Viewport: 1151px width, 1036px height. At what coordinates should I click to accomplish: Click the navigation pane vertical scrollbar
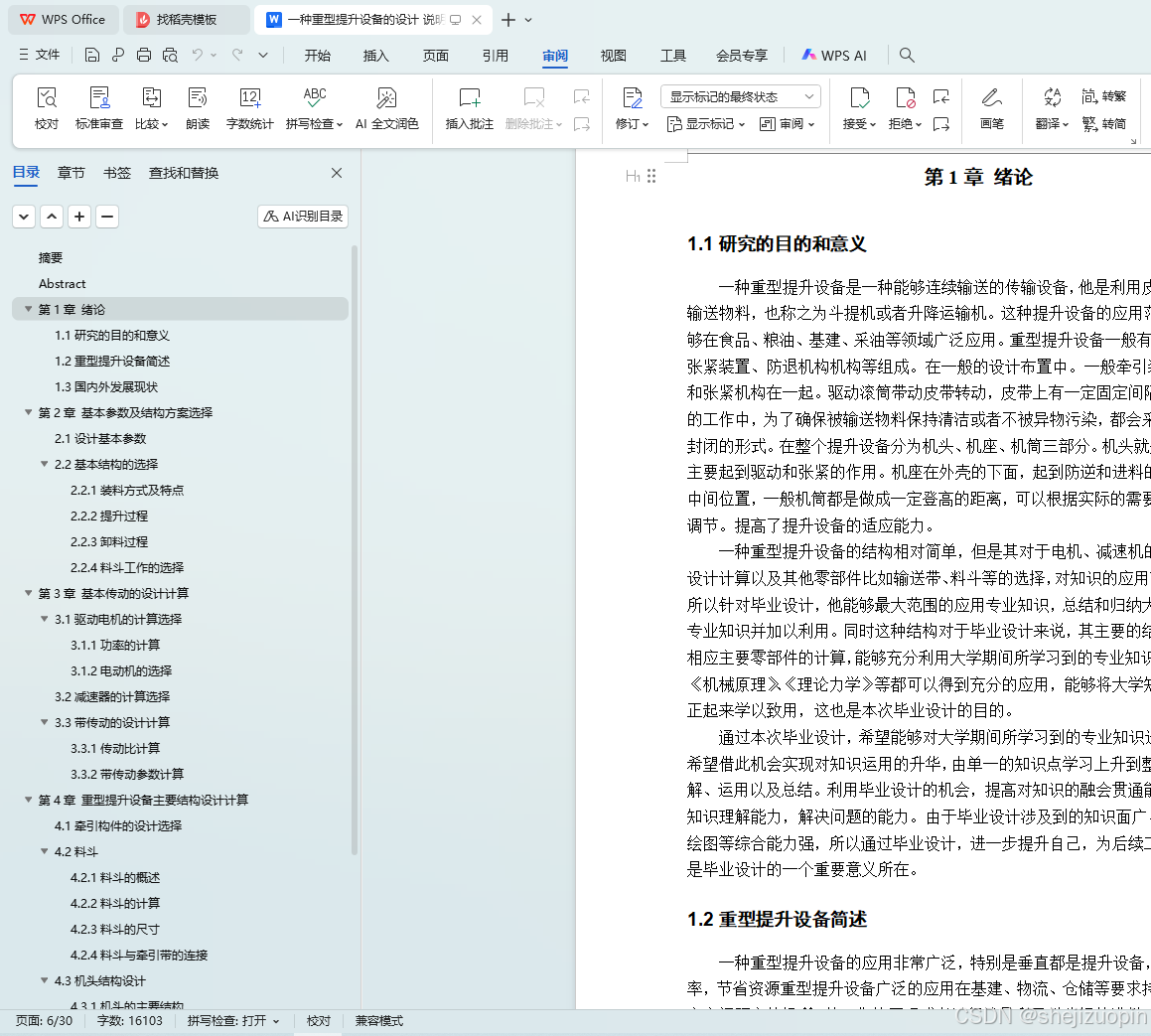355,550
